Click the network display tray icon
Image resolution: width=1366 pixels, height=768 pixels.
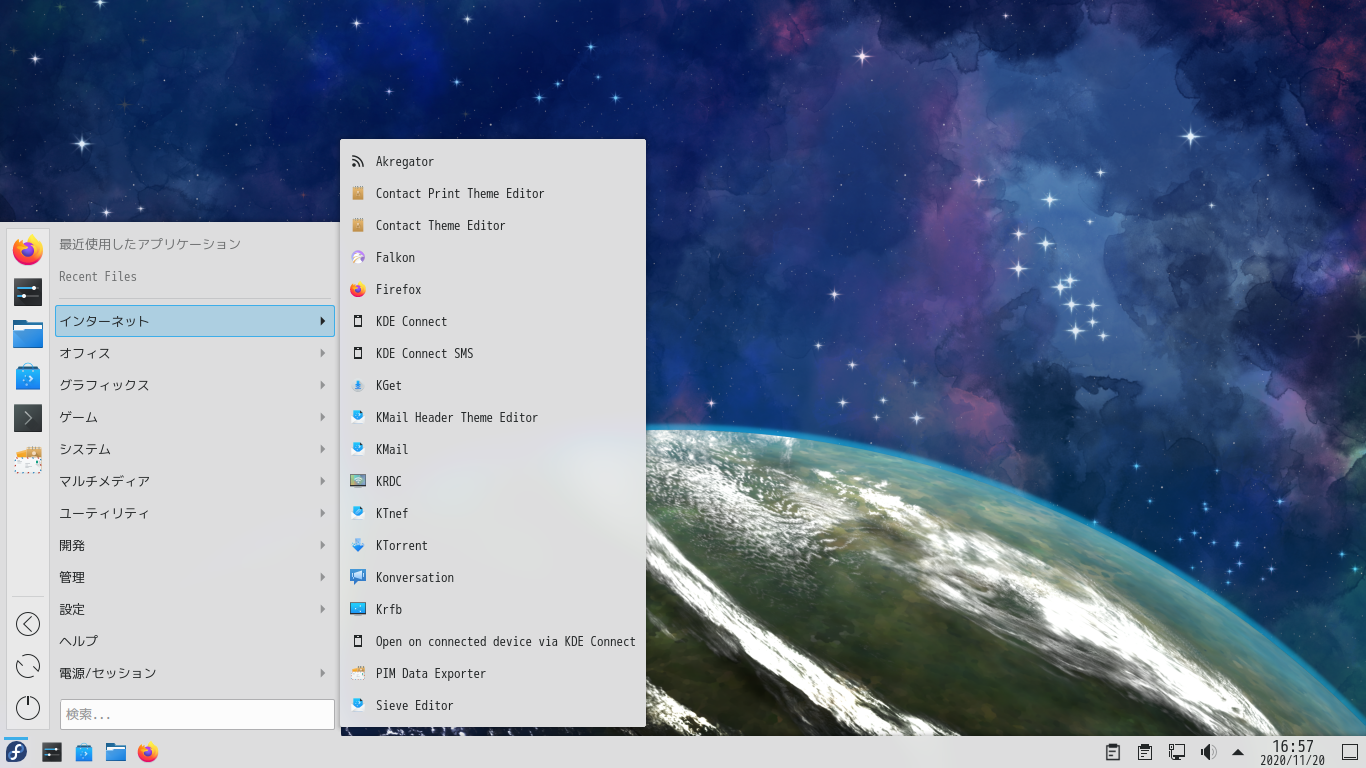(x=1177, y=752)
